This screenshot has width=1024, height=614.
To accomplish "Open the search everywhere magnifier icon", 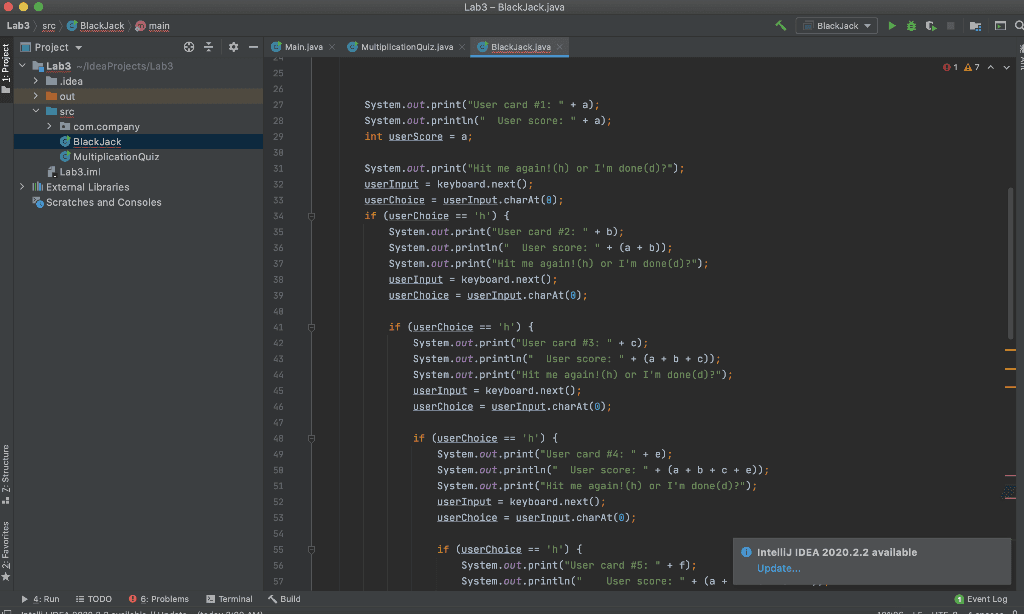I will tap(1019, 25).
